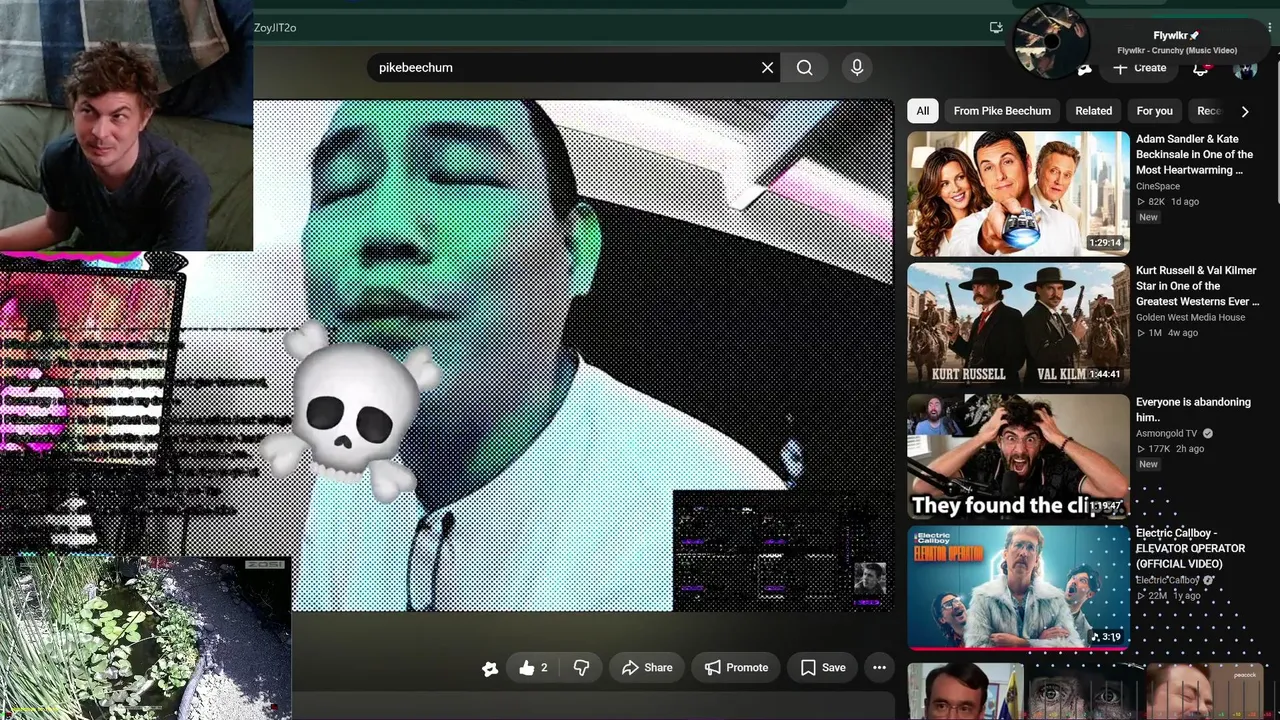This screenshot has width=1280, height=720.
Task: Click the magnifying glass search button
Action: (x=805, y=67)
